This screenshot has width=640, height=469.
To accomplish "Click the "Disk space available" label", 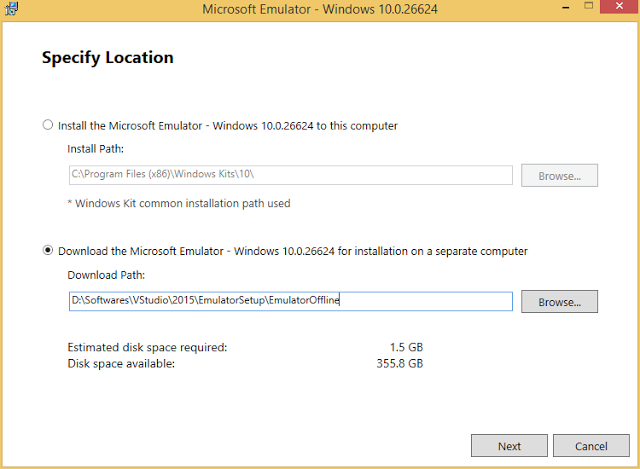I will pyautogui.click(x=121, y=363).
